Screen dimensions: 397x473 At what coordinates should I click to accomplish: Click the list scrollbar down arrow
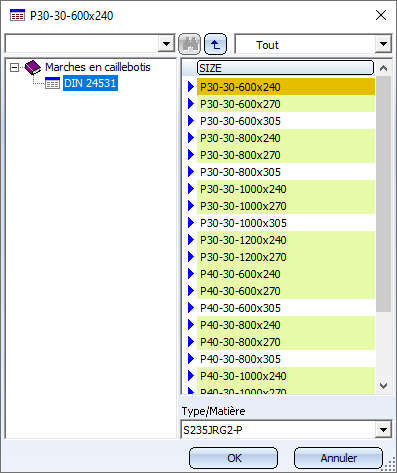pos(383,386)
